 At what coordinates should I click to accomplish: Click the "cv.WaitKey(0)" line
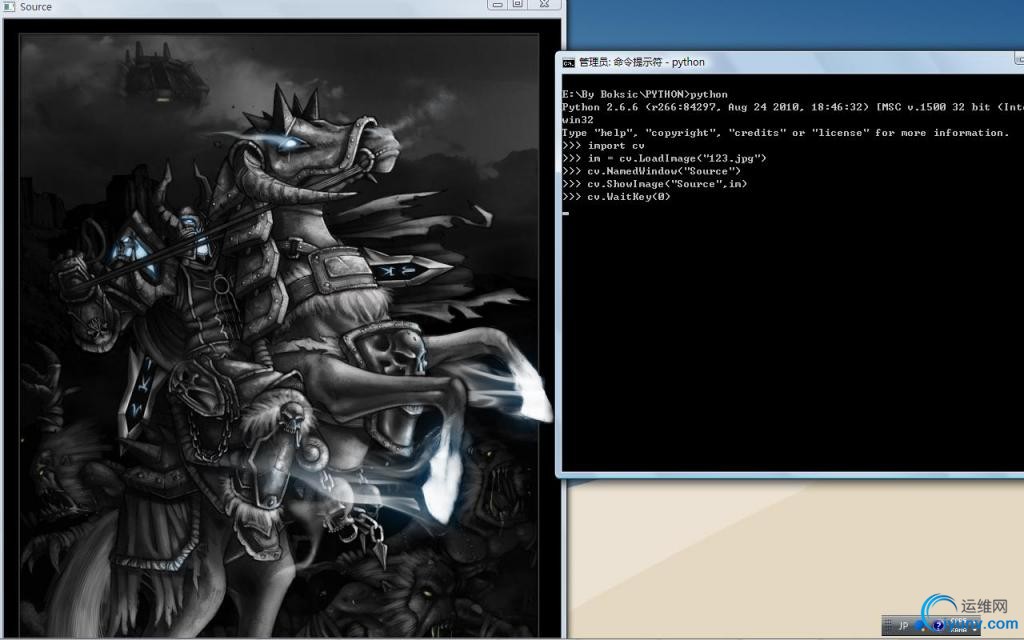pos(616,197)
